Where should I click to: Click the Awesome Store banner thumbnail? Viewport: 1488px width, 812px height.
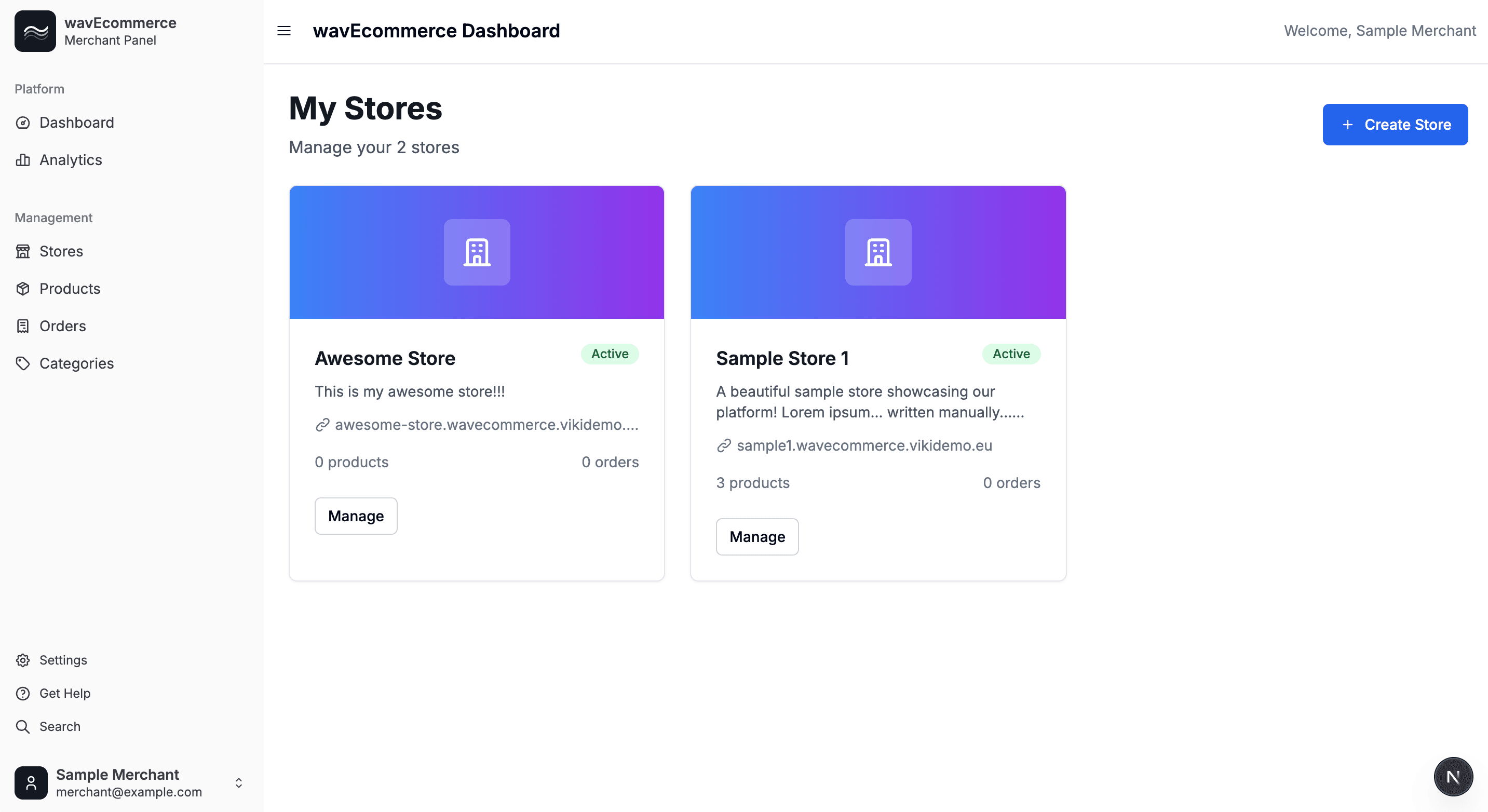477,252
